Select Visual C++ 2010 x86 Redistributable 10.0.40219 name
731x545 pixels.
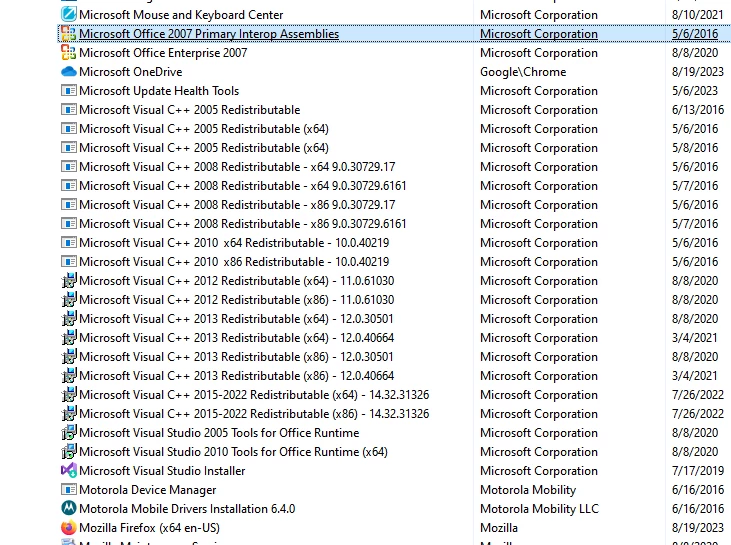pyautogui.click(x=234, y=262)
